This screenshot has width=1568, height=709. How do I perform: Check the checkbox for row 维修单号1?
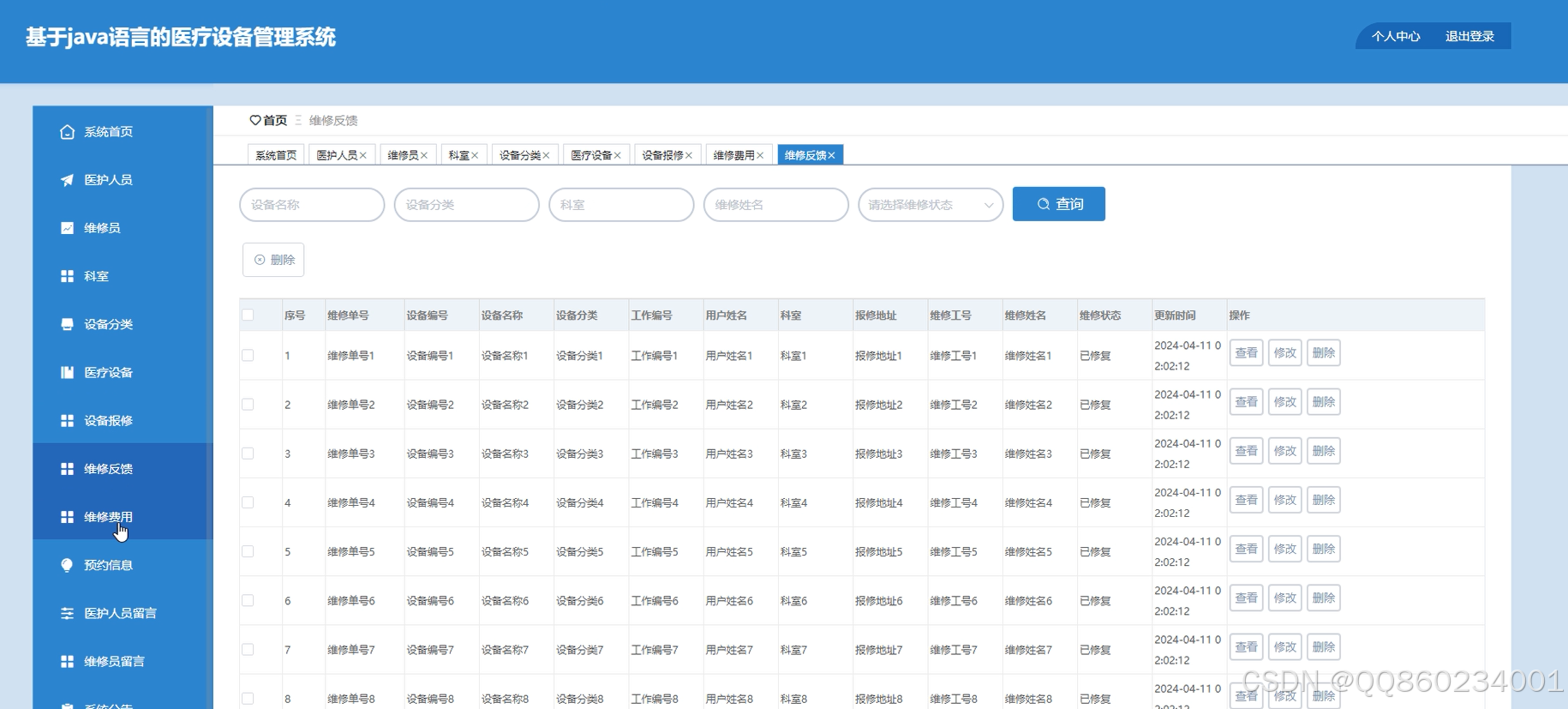248,355
